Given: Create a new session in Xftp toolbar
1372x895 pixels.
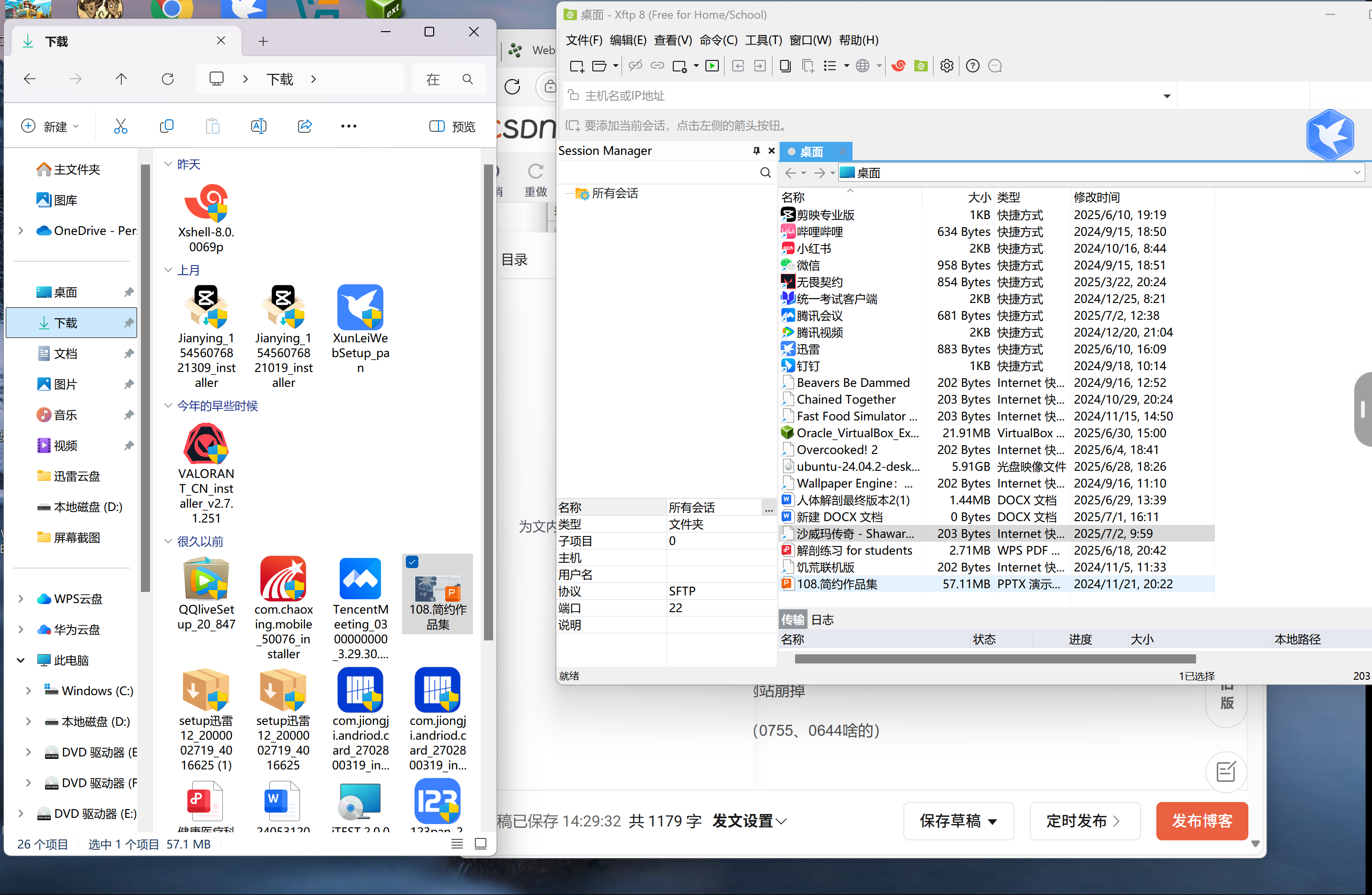Looking at the screenshot, I should (577, 66).
